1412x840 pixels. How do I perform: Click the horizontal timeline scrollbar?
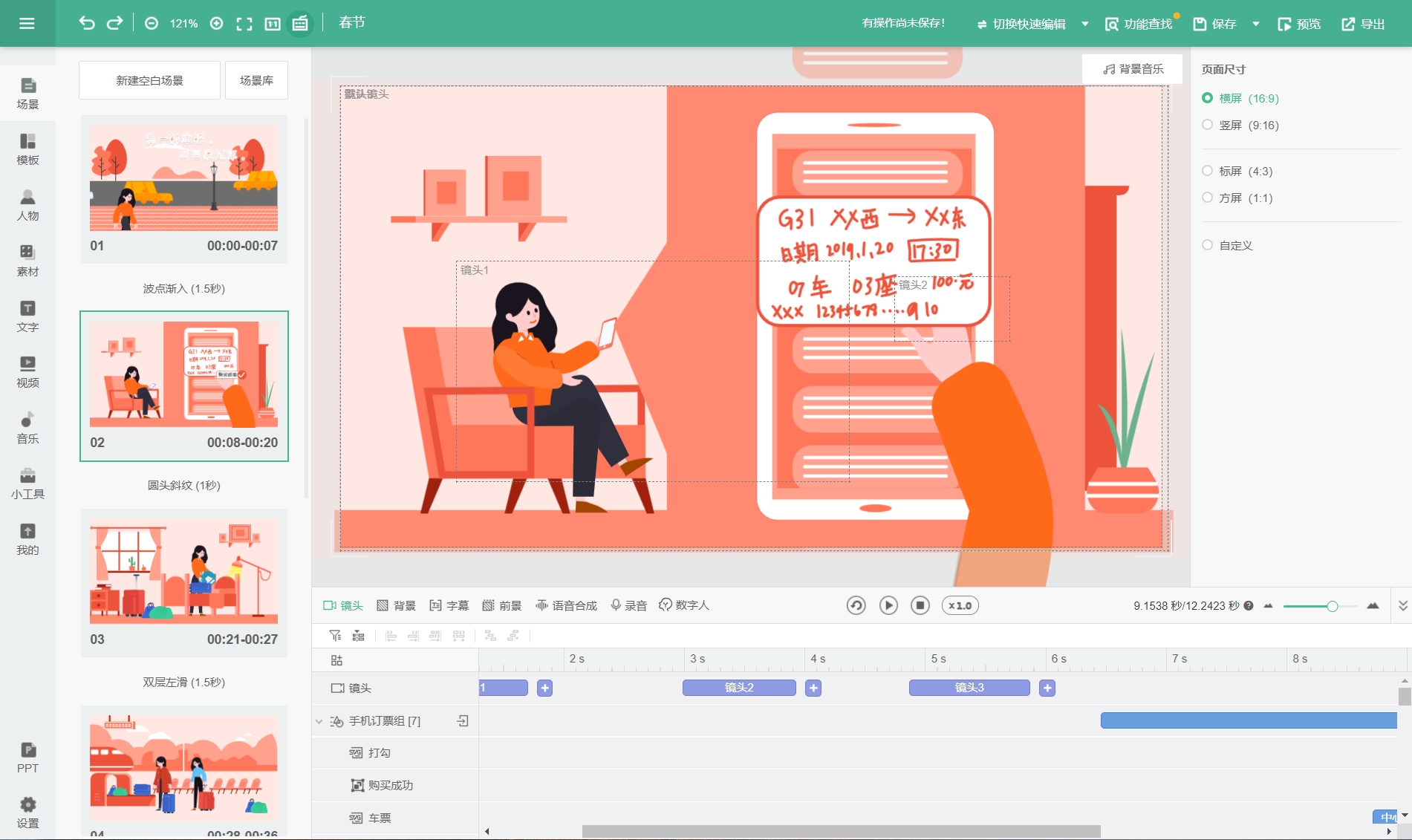point(841,831)
